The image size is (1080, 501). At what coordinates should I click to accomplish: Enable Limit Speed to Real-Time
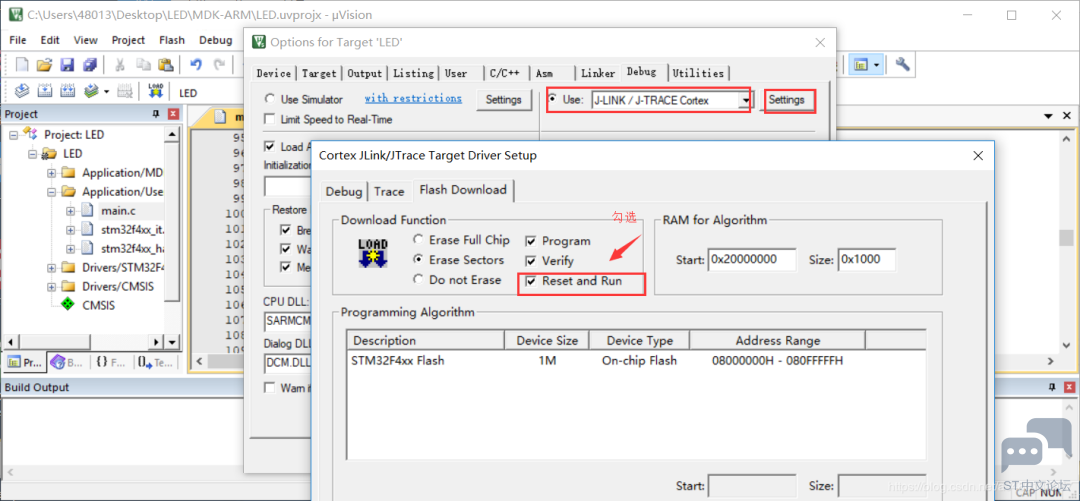(269, 119)
